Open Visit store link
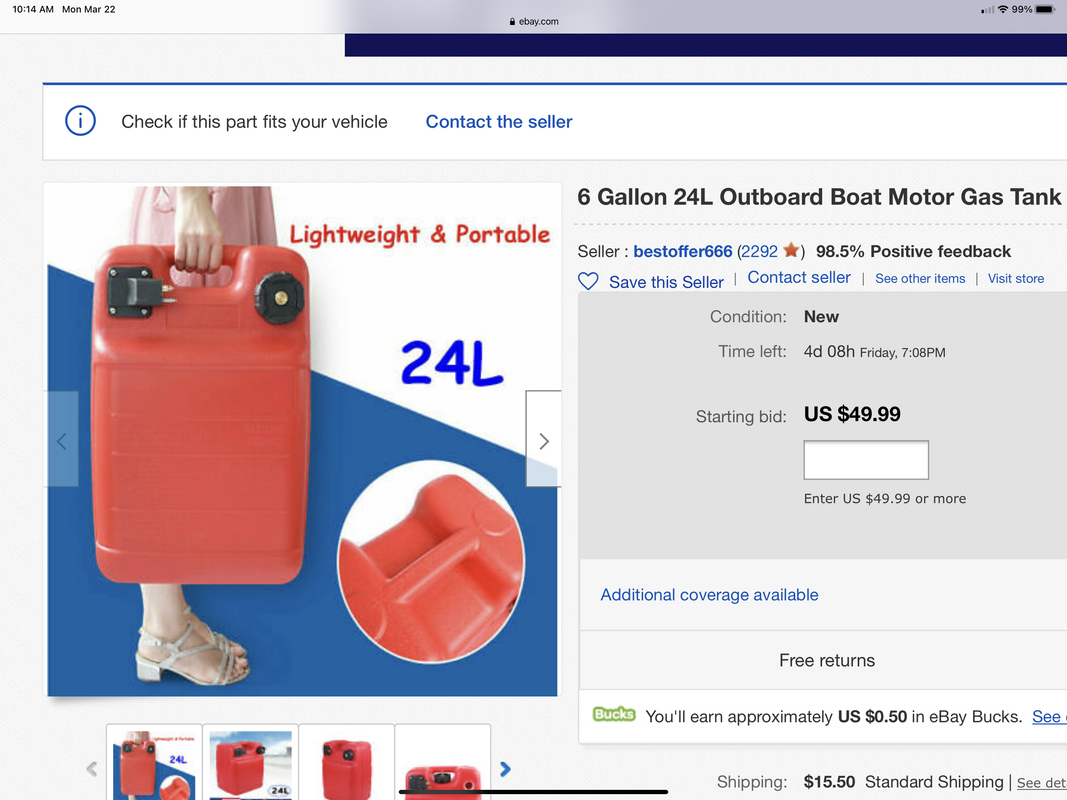This screenshot has width=1067, height=800. [x=1016, y=278]
